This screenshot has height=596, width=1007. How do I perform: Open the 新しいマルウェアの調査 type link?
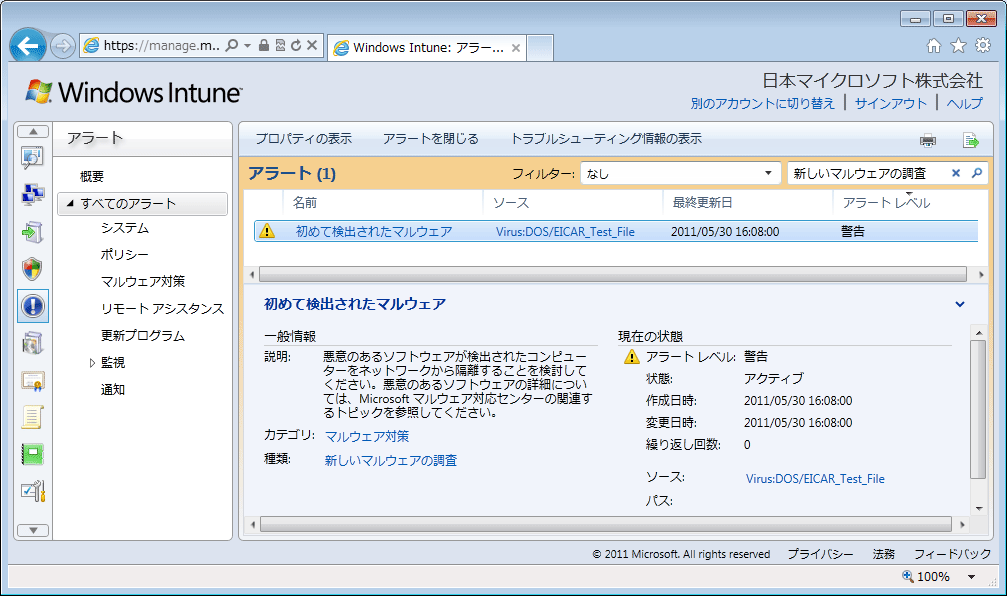tap(390, 460)
